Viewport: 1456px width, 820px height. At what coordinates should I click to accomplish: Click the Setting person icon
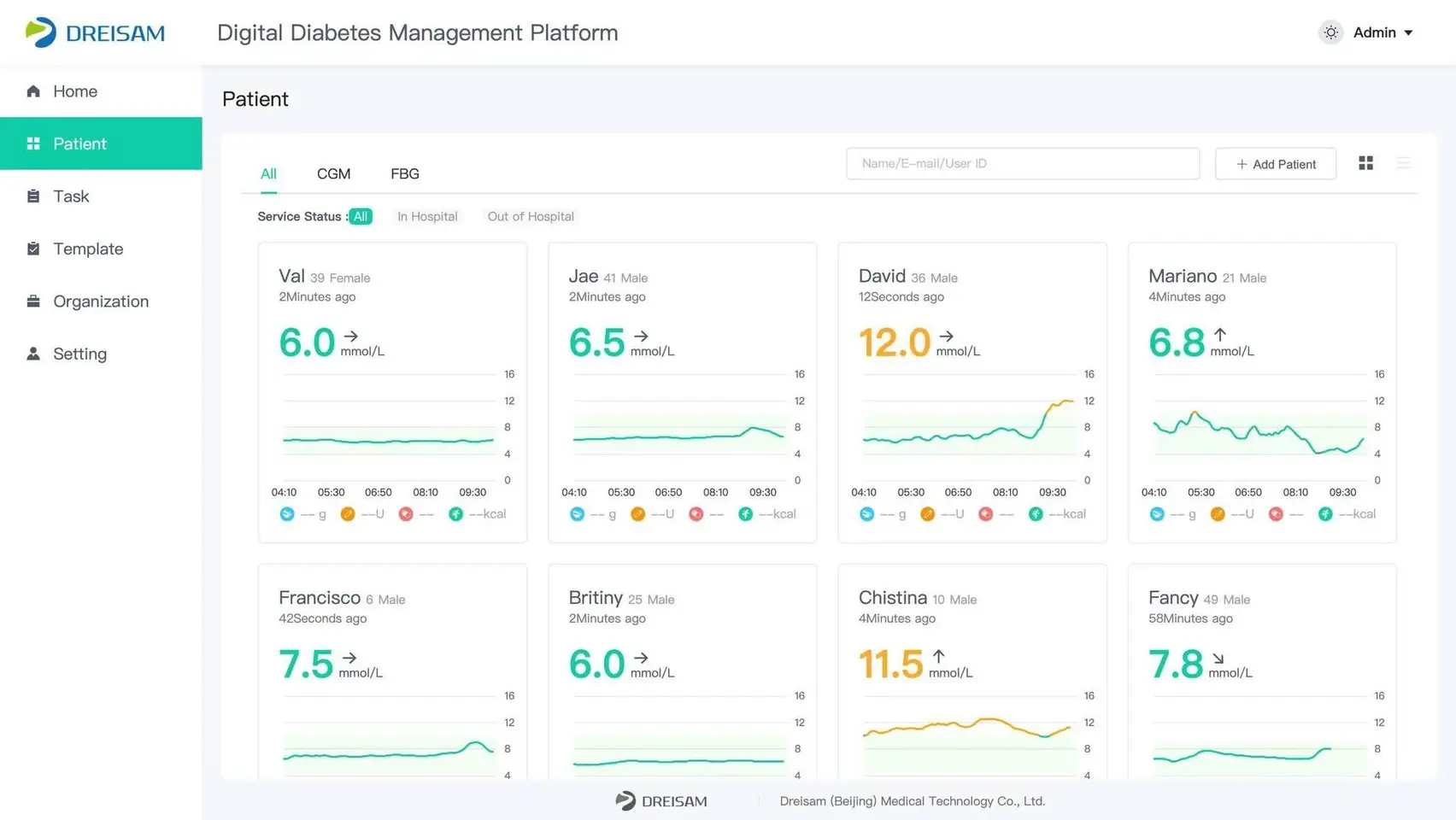(x=33, y=354)
